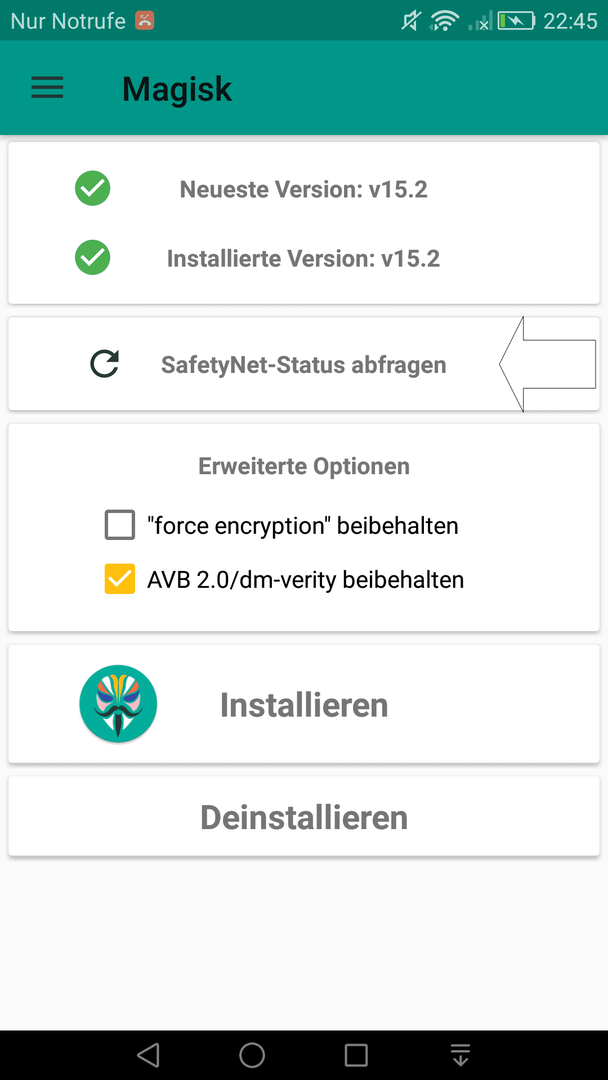Hide the navigation bar with the down-arrow icon
This screenshot has height=1080, width=608.
click(x=460, y=1055)
